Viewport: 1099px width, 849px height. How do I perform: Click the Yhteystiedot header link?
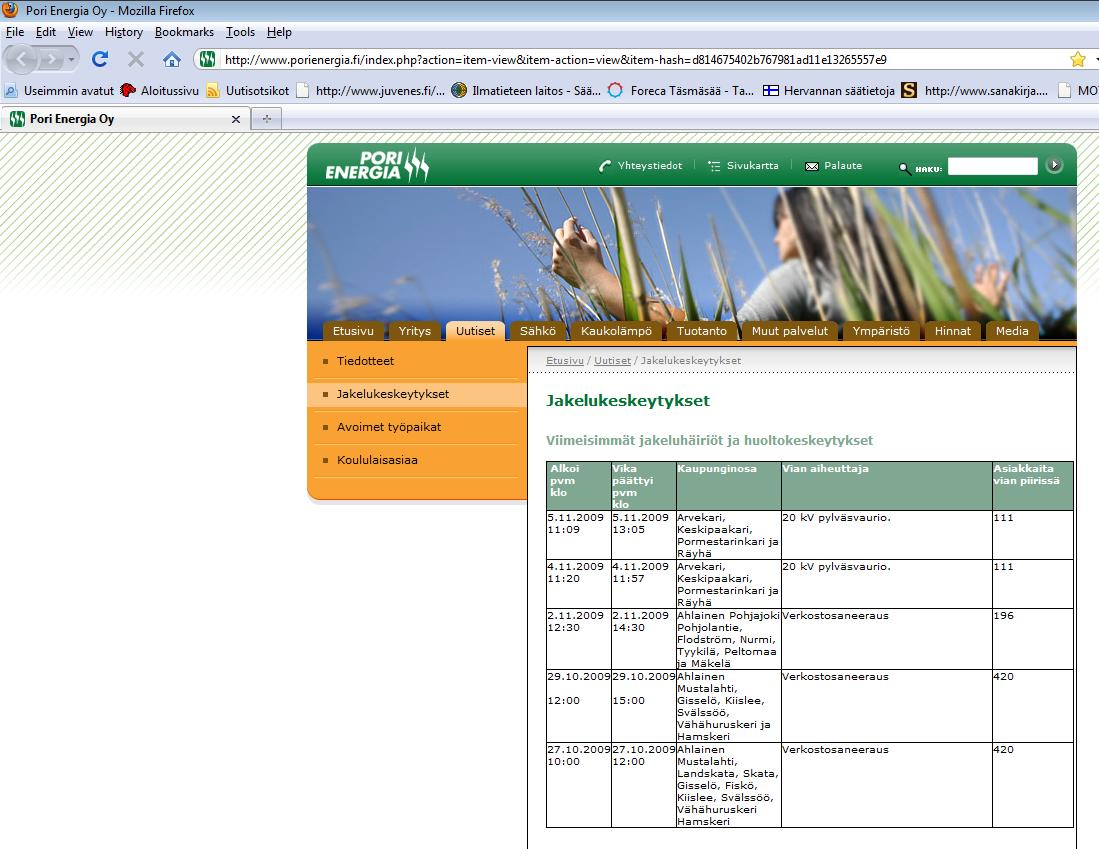click(x=650, y=166)
